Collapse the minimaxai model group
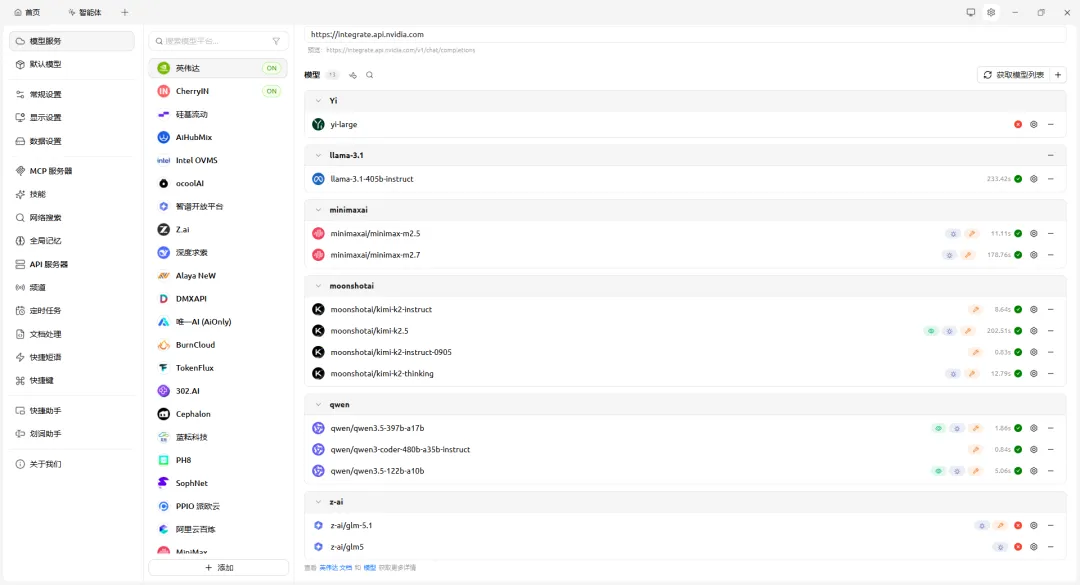Viewport: 1080px width, 585px height. point(318,210)
